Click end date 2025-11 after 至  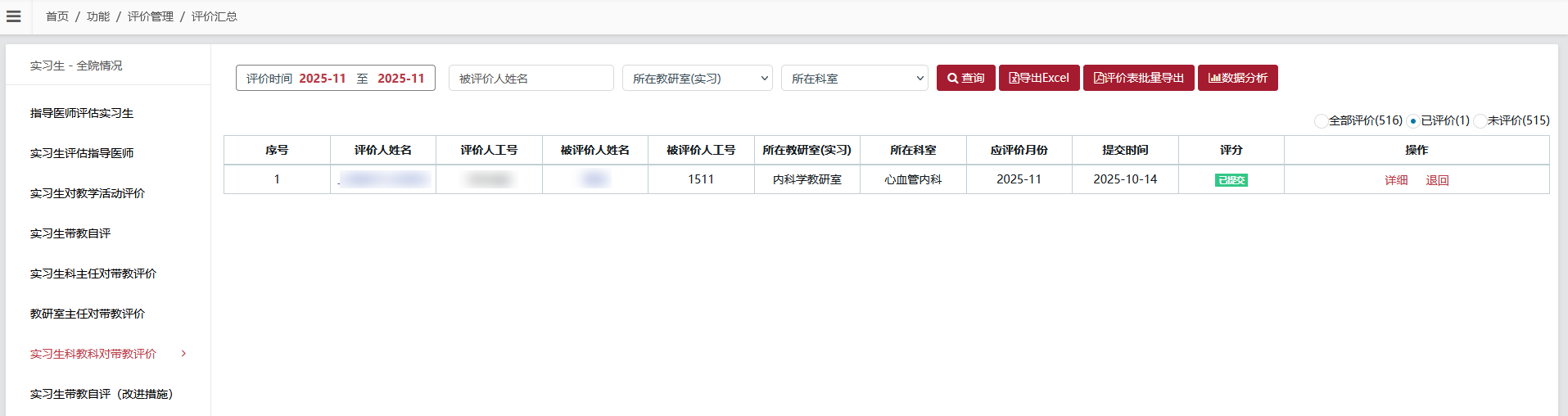[401, 79]
